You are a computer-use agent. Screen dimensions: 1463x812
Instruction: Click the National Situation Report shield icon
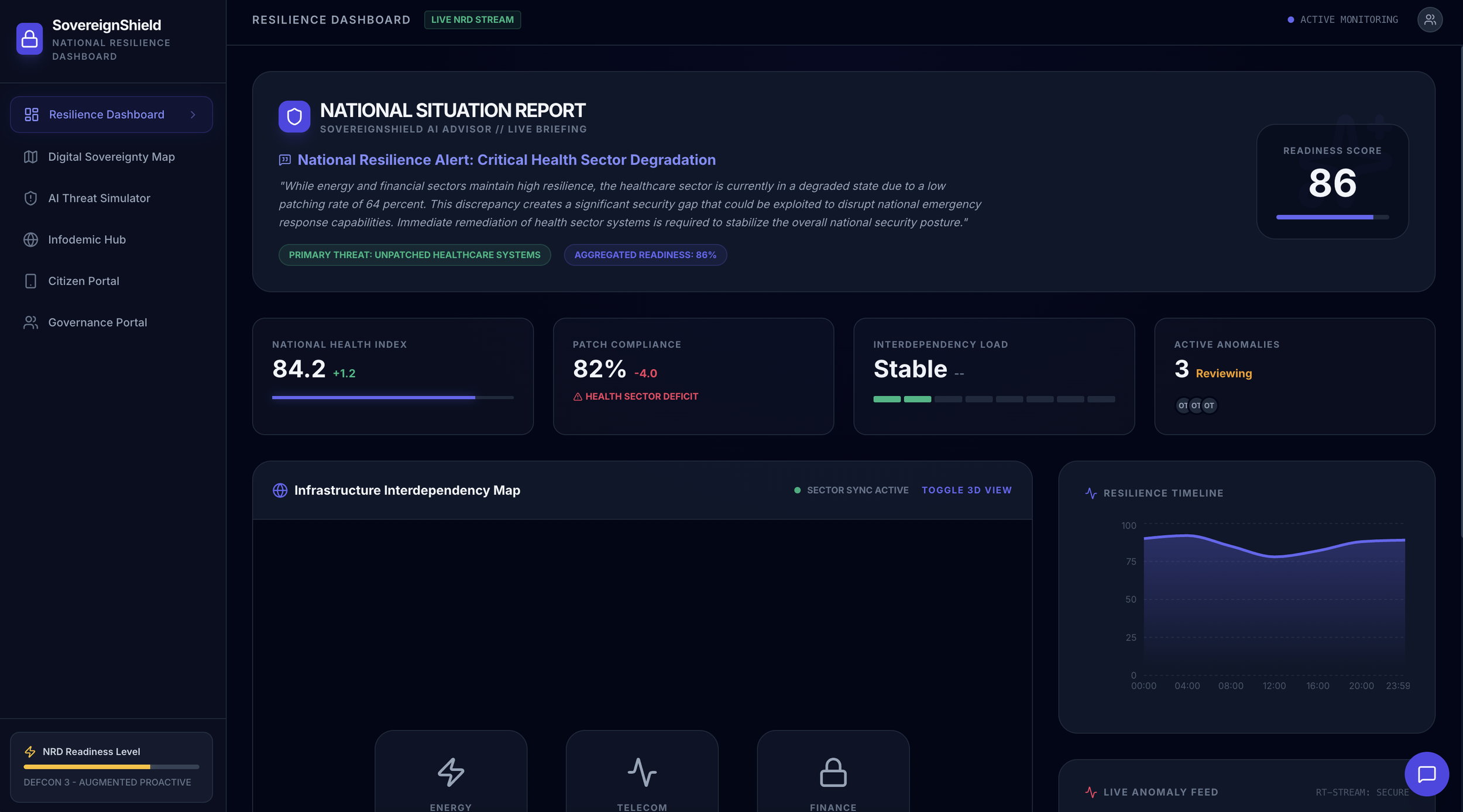[294, 116]
